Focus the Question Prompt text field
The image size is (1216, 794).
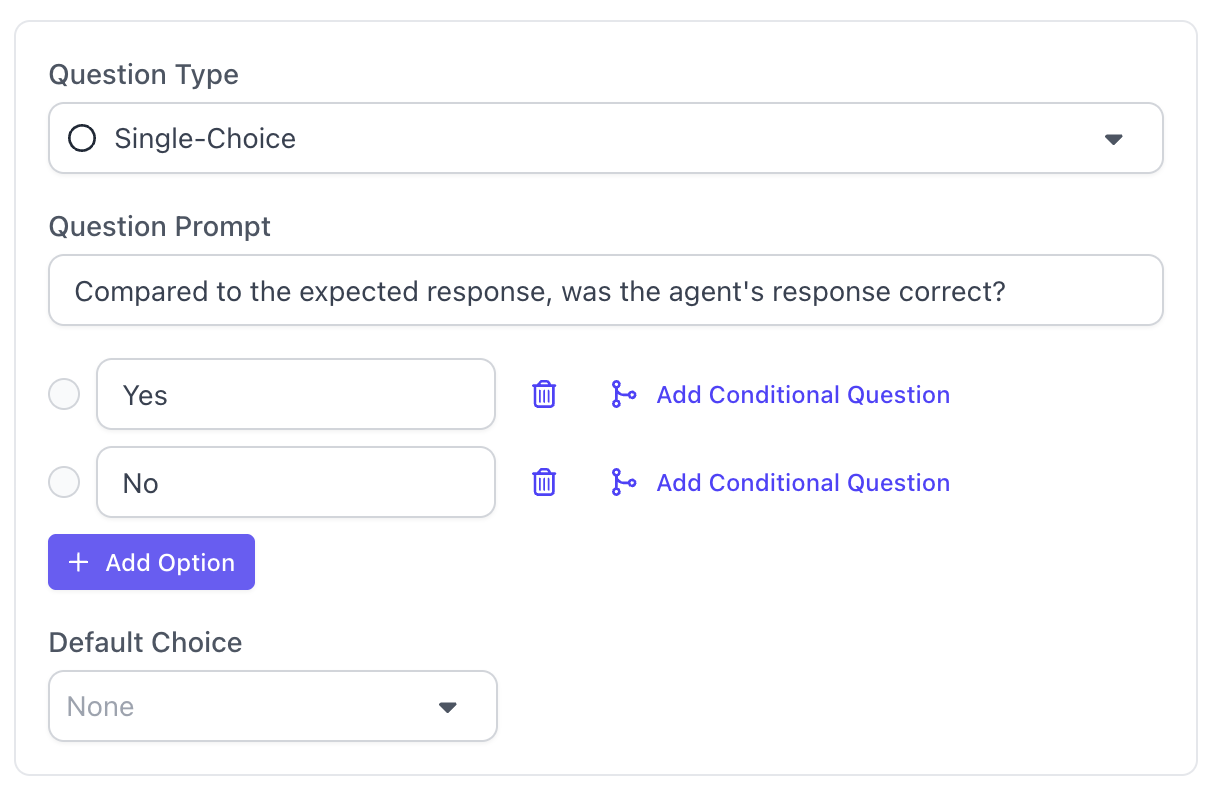pyautogui.click(x=606, y=291)
